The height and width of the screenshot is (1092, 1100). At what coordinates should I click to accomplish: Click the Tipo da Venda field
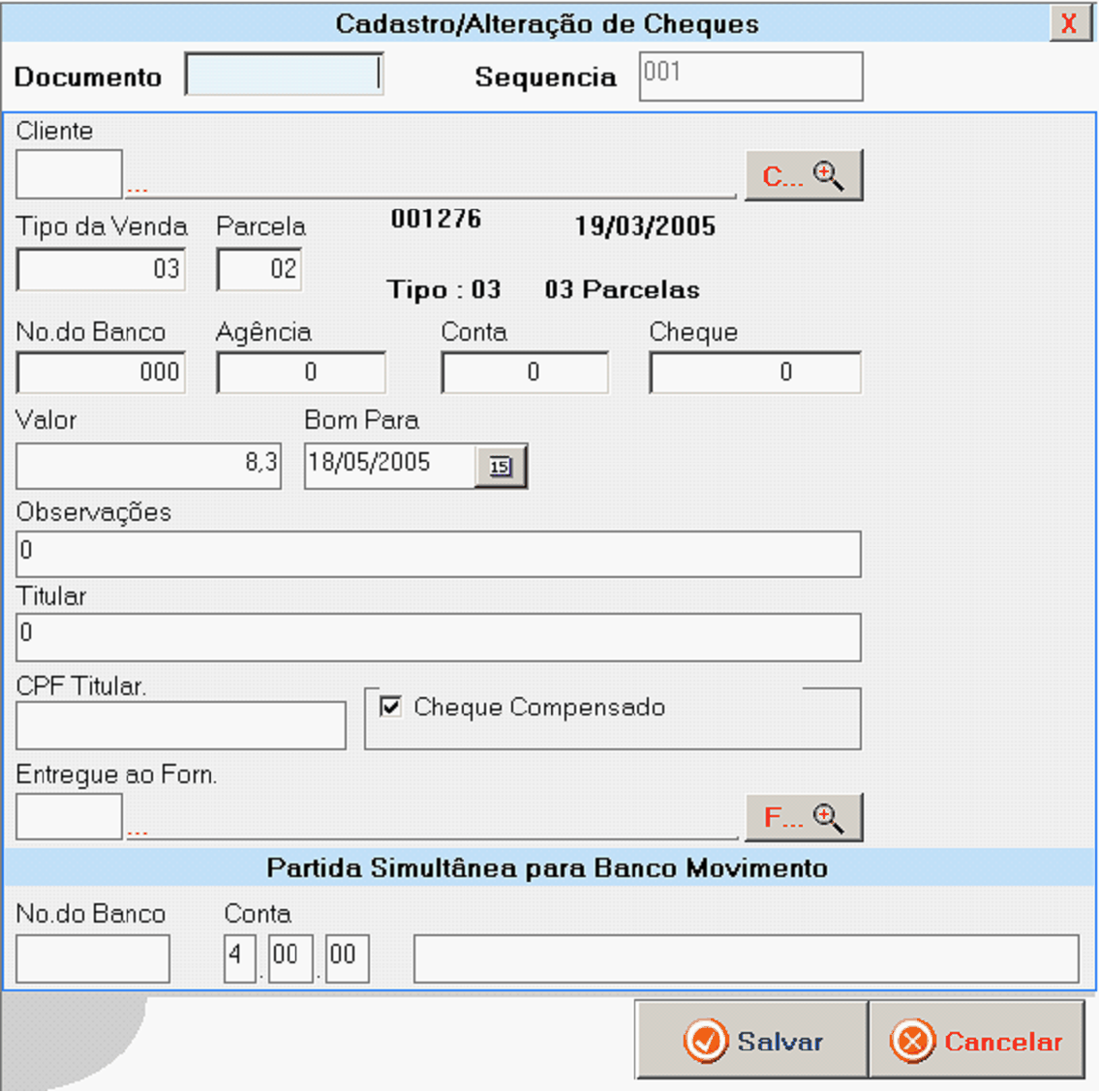click(101, 269)
